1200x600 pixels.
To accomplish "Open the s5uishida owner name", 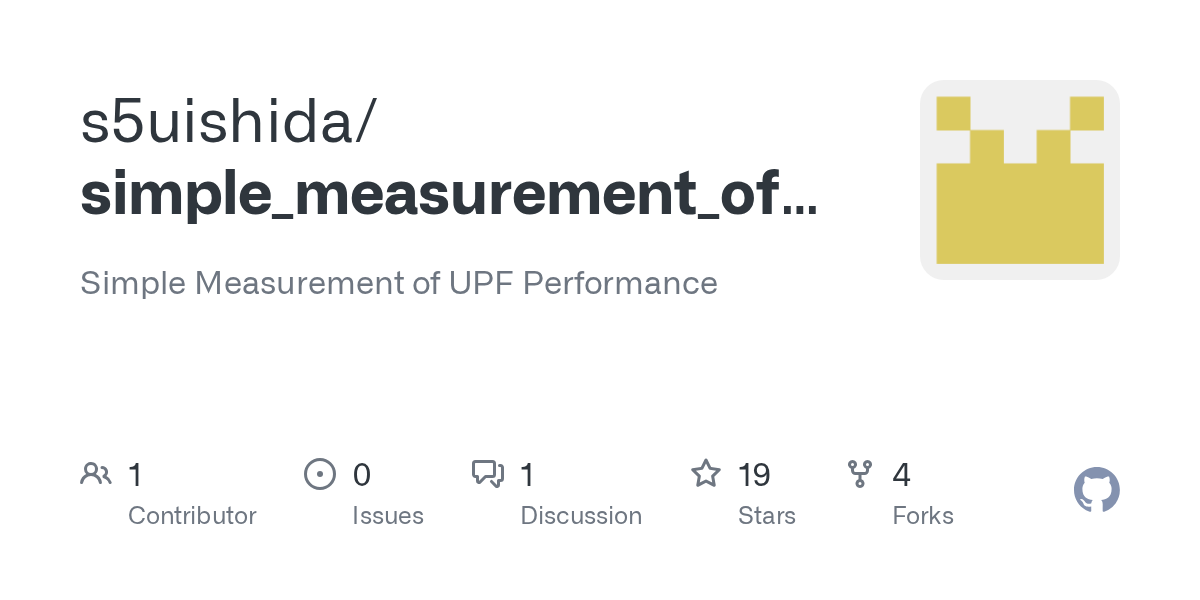I will pyautogui.click(x=229, y=122).
